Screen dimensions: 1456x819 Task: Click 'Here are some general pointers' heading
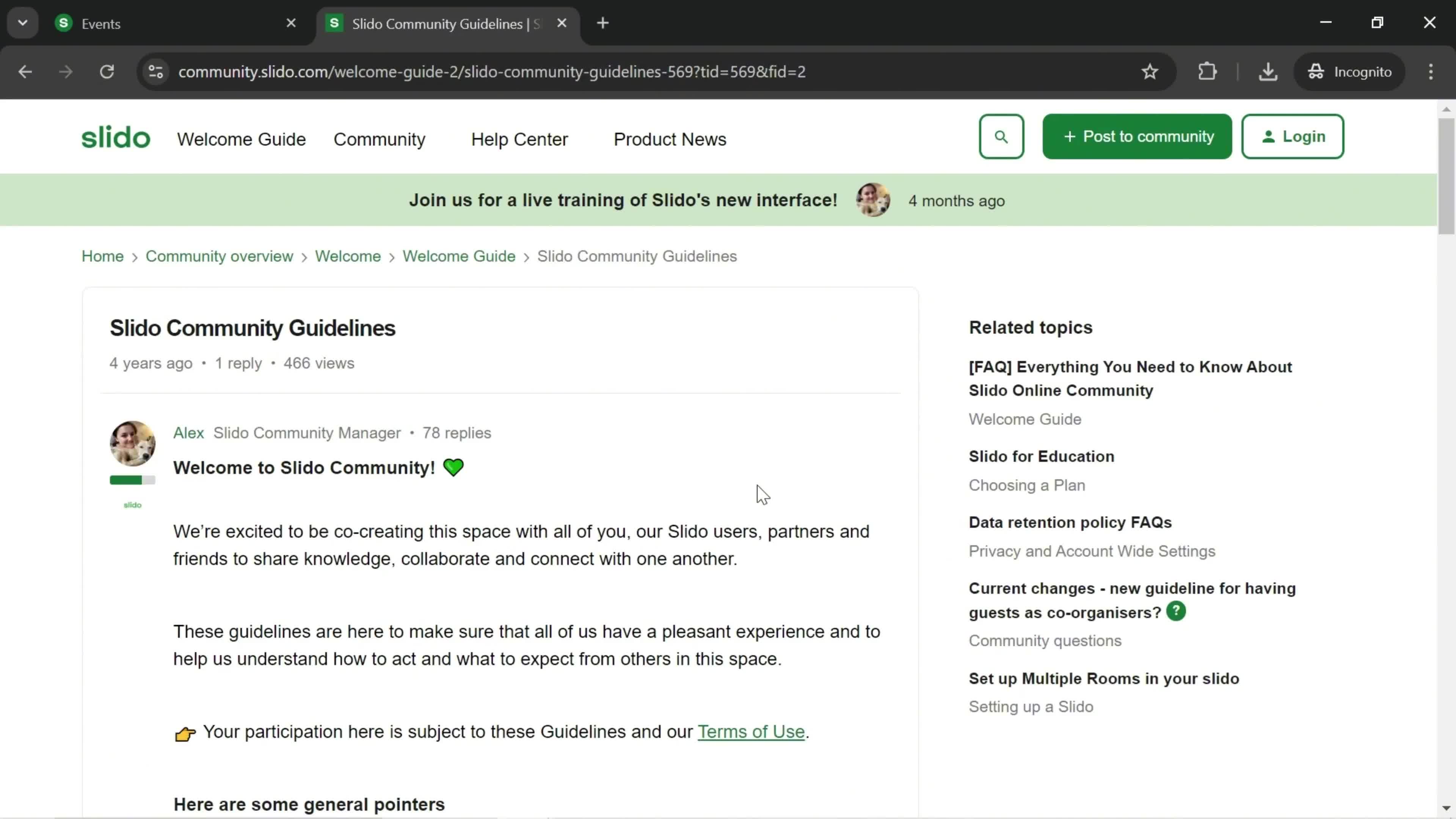[x=309, y=805]
